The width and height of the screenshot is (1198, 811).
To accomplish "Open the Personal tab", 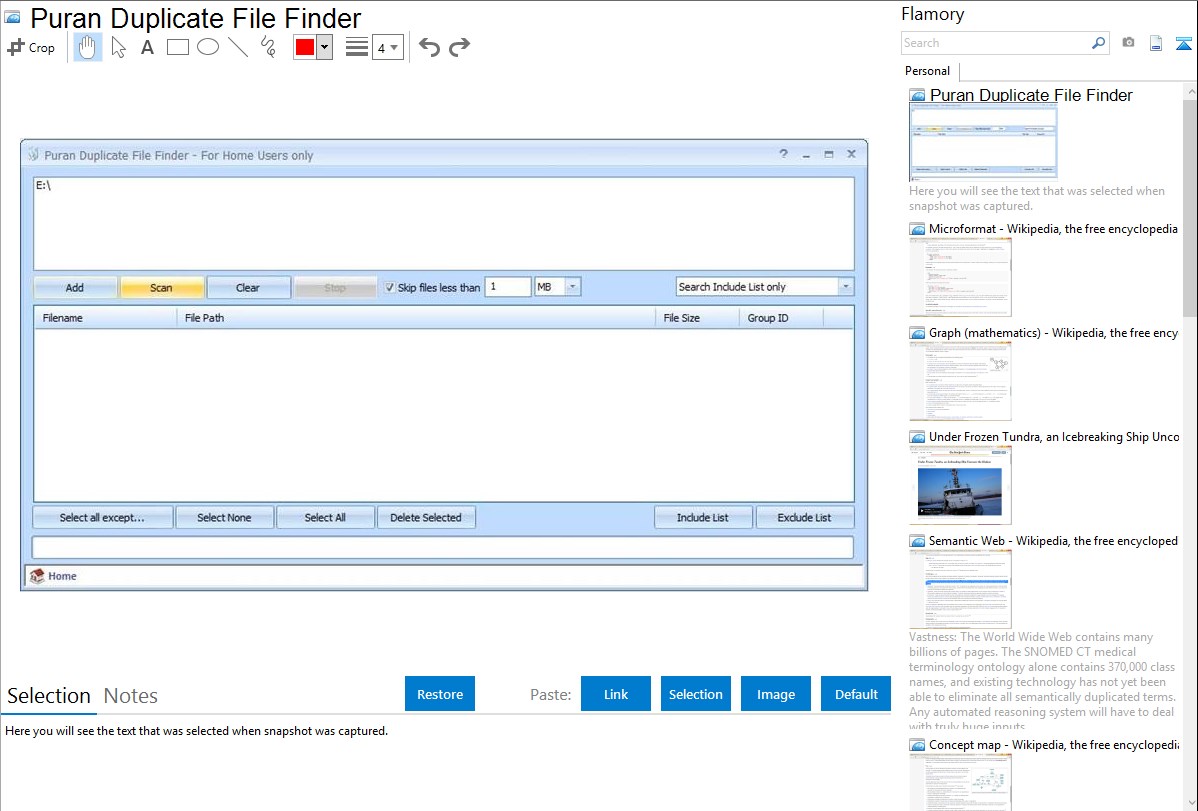I will (x=928, y=71).
